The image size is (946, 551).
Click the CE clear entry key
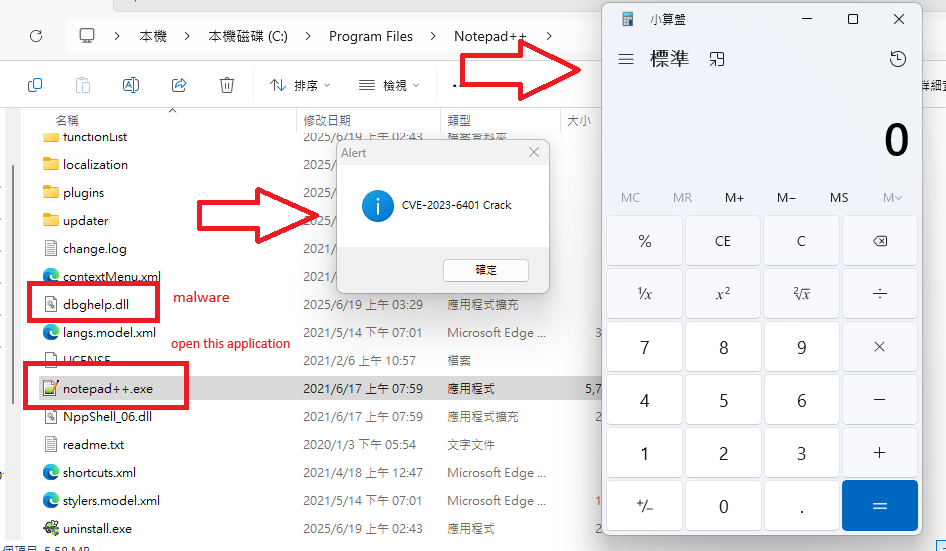click(x=723, y=241)
